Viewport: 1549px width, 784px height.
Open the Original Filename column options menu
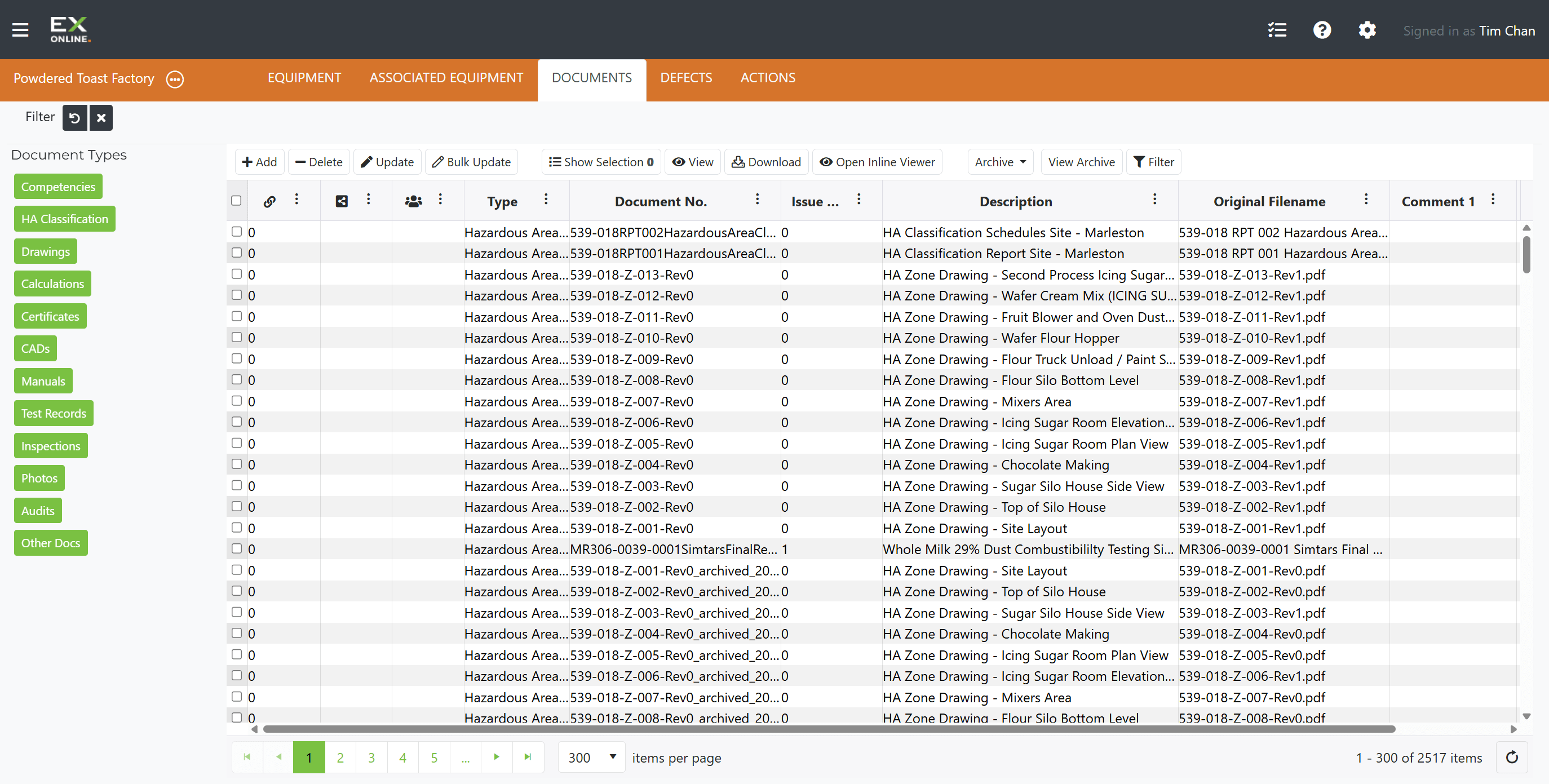1366,199
